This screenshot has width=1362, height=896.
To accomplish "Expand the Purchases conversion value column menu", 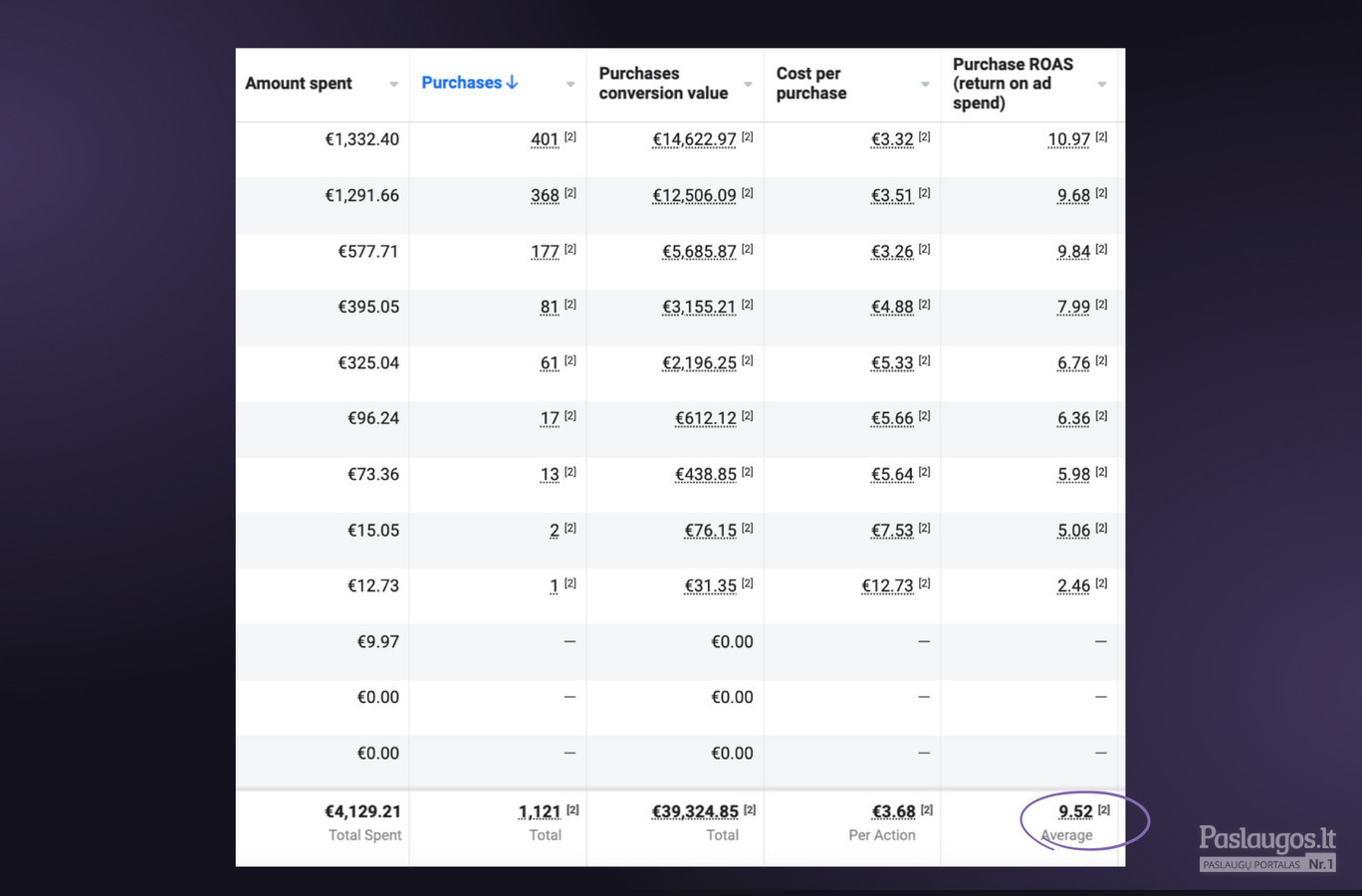I will coord(748,85).
